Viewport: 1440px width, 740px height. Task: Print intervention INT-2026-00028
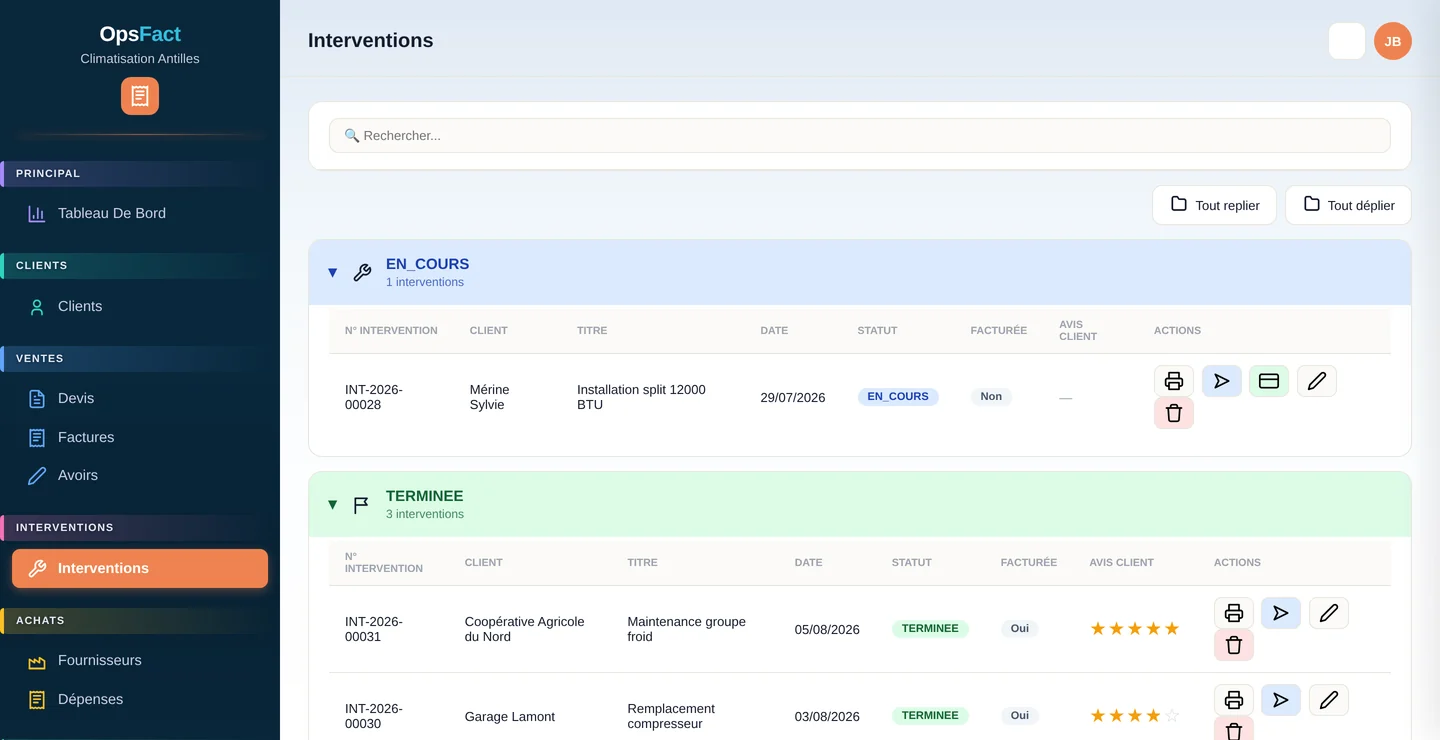pyautogui.click(x=1174, y=381)
